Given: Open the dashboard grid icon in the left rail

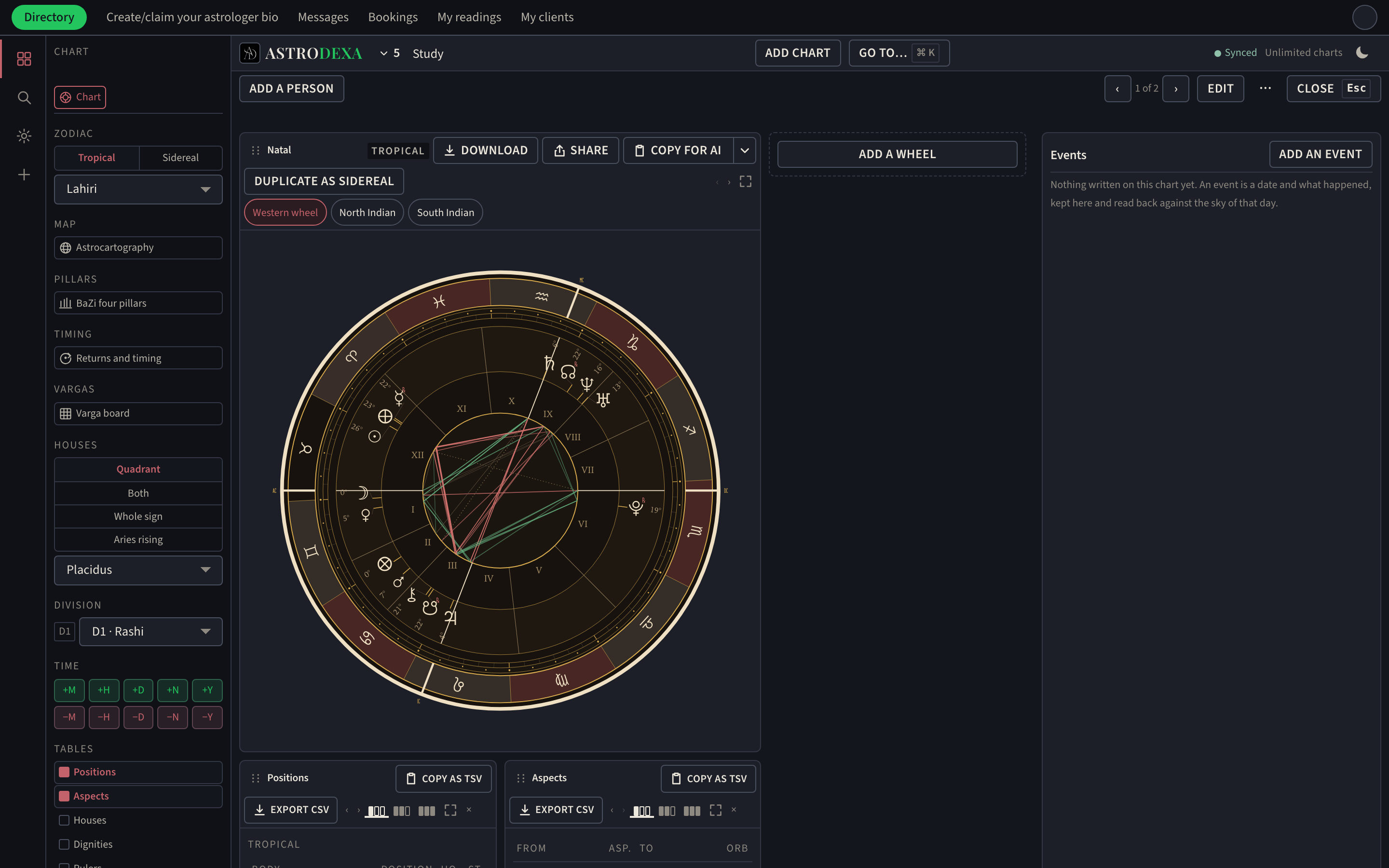Looking at the screenshot, I should pos(24,58).
